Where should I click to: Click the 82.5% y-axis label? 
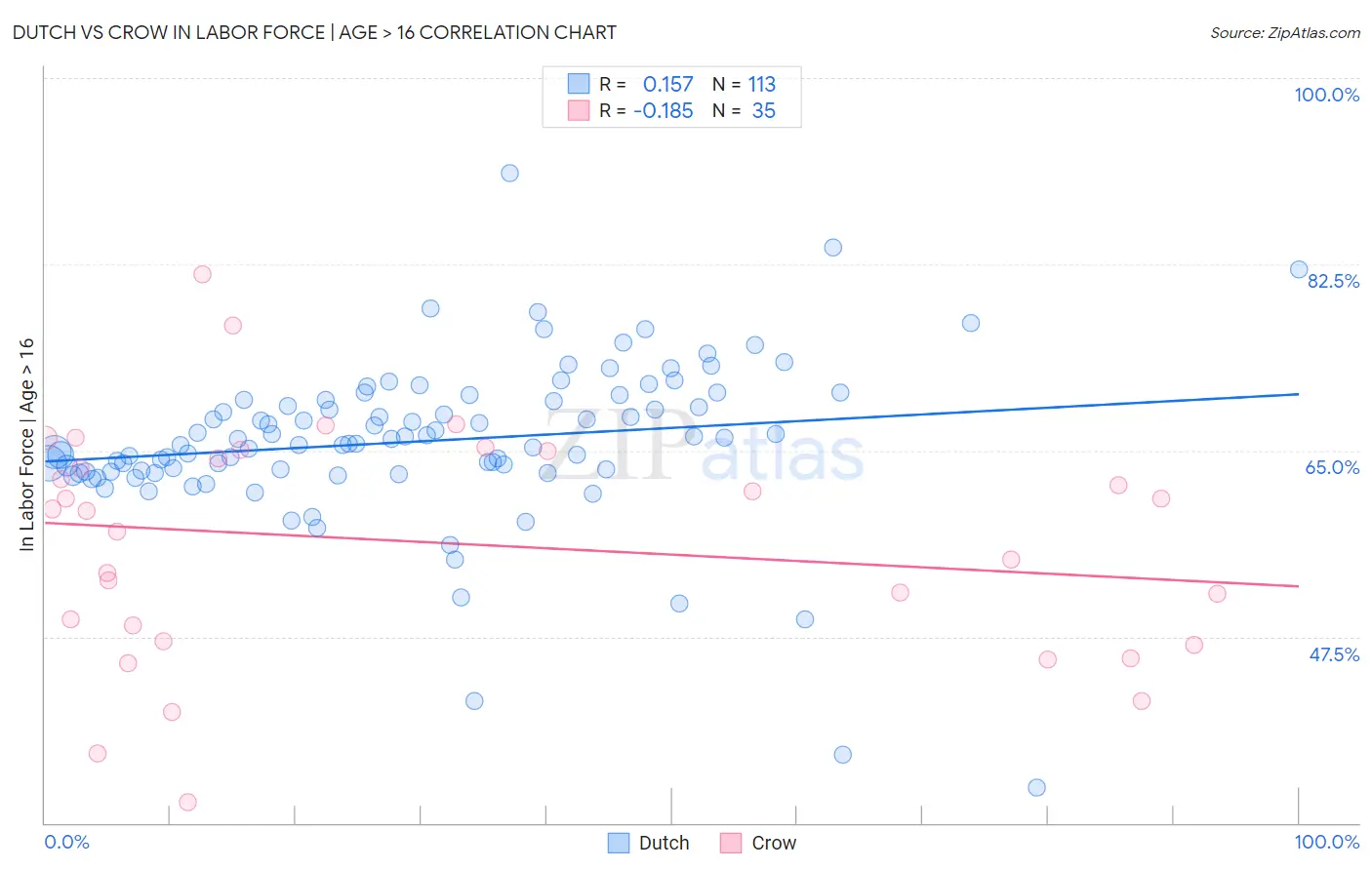(x=1333, y=281)
